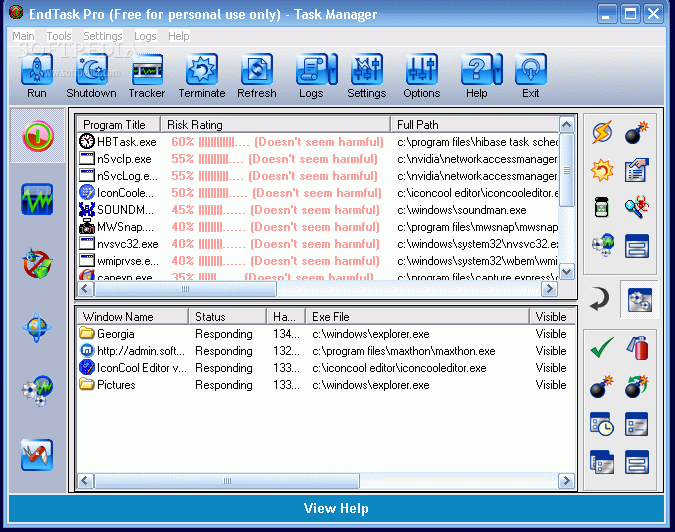Viewport: 675px width, 532px height.
Task: Open Settings sliders toolbar icon
Action: 367,69
